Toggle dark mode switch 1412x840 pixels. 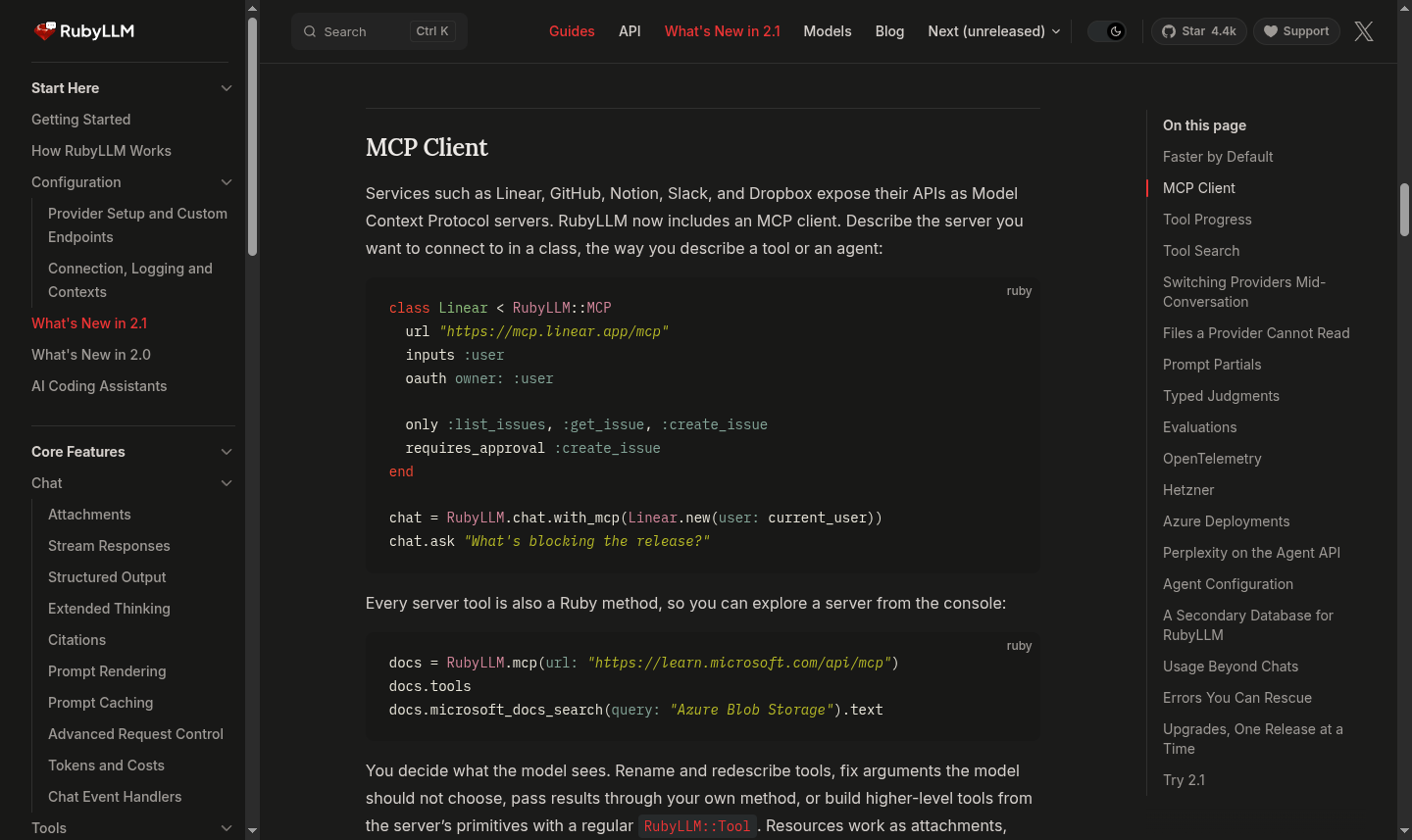[x=1107, y=31]
